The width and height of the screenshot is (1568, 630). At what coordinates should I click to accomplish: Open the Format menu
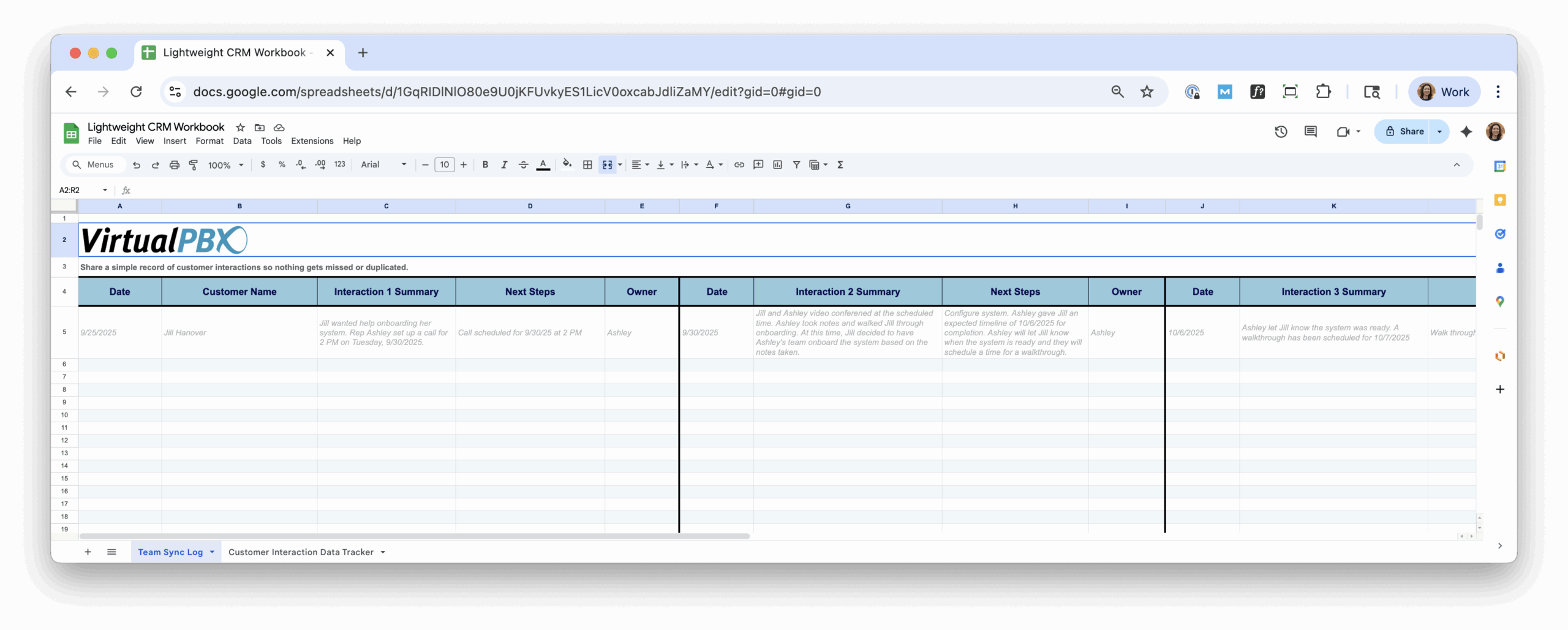(209, 141)
